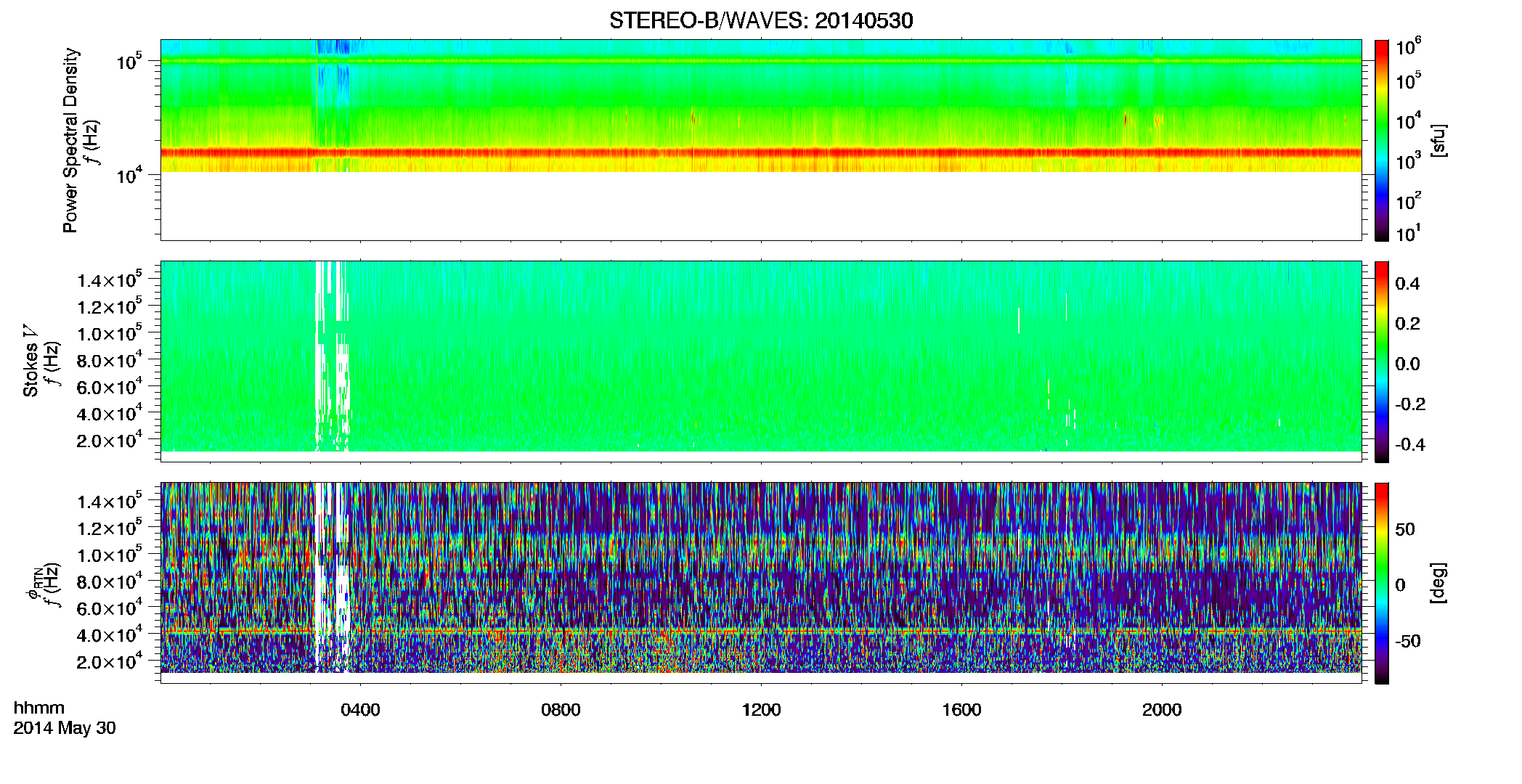Click the 10^6 tick on the sfu colorbar

(x=1409, y=47)
